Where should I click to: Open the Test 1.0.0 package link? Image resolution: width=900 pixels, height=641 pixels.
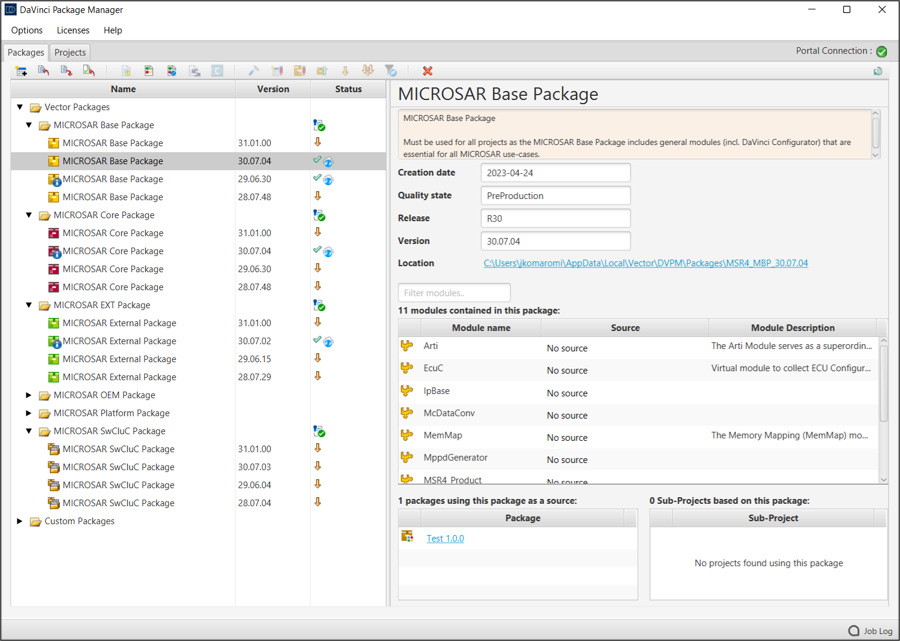click(x=445, y=538)
